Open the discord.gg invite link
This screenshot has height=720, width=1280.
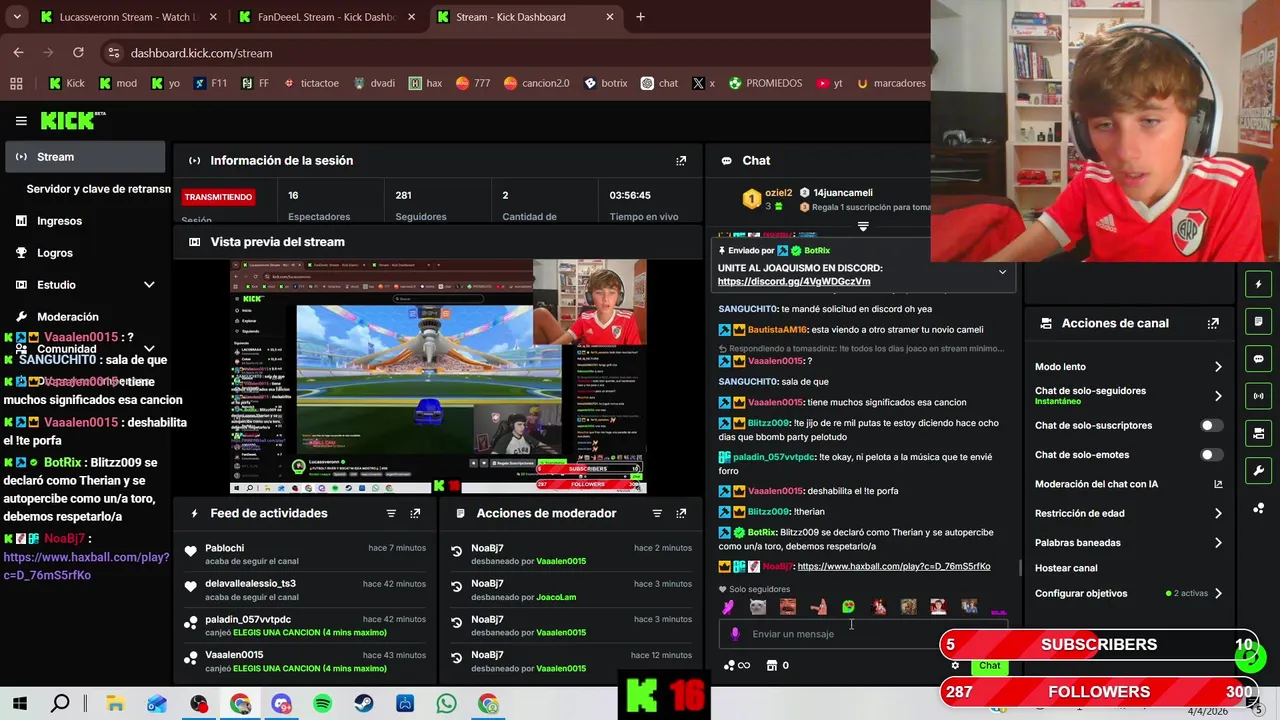[x=793, y=282]
